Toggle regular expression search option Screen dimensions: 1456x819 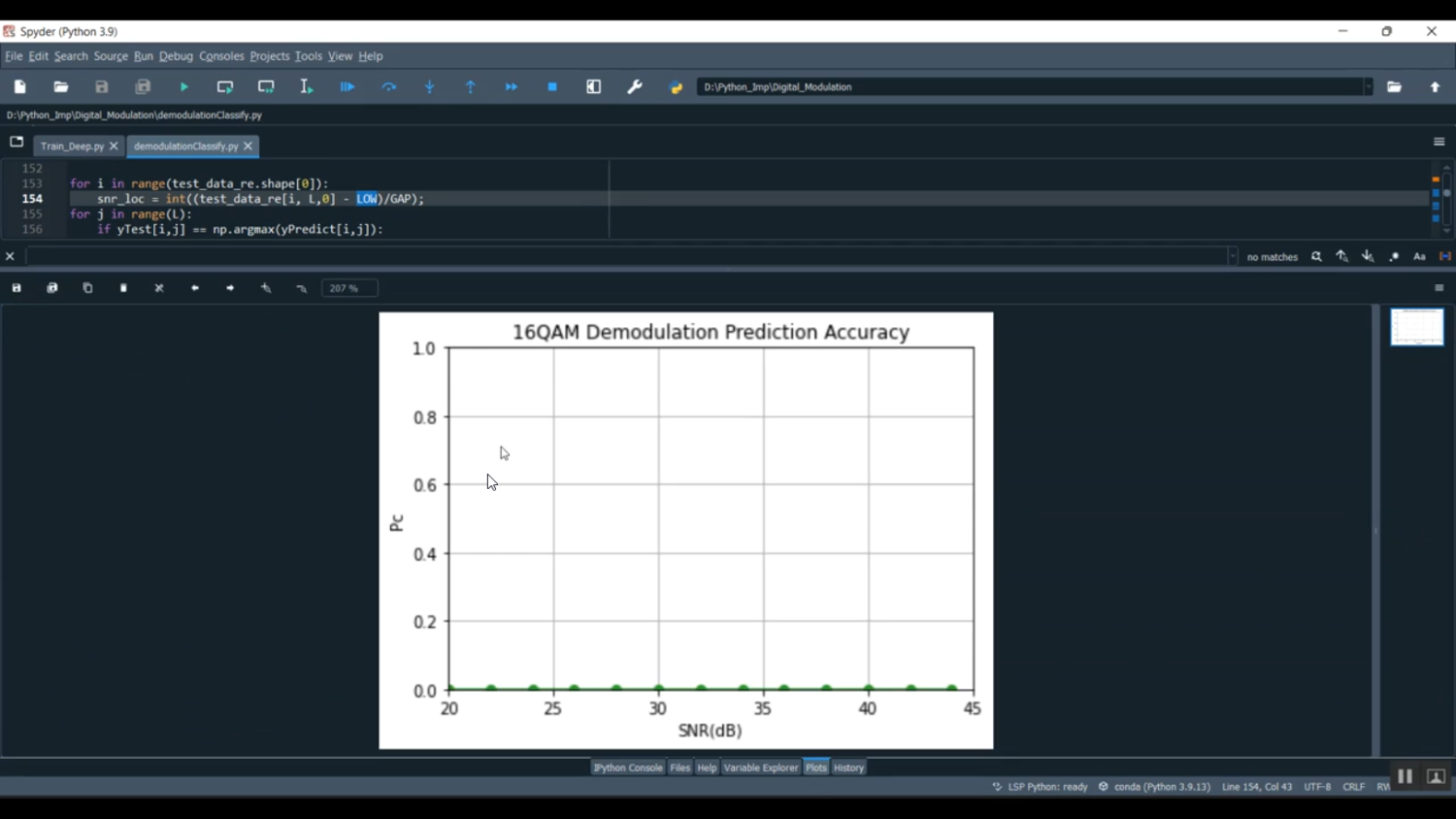[1394, 257]
